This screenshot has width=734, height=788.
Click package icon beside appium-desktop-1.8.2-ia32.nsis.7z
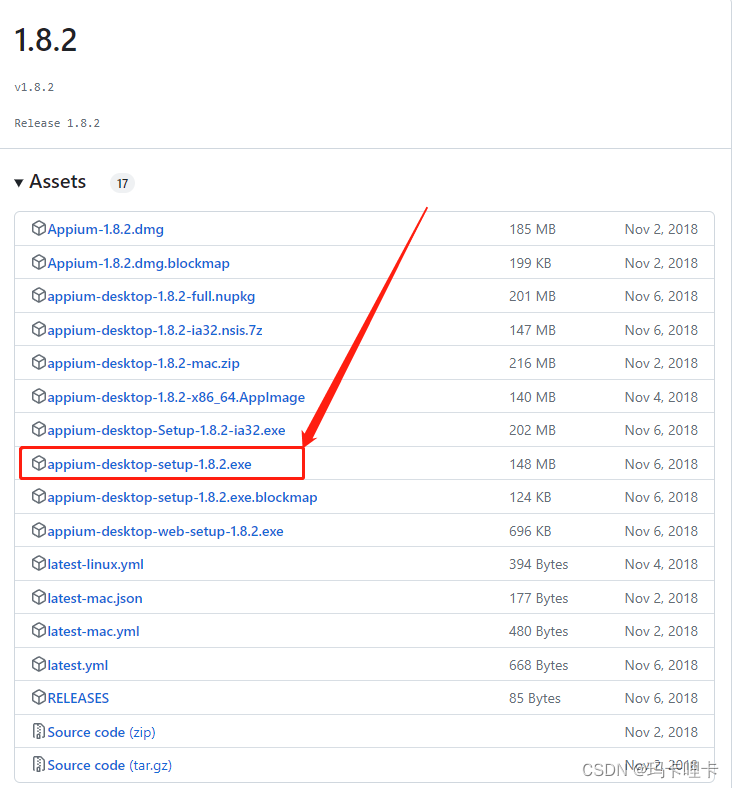tap(39, 329)
